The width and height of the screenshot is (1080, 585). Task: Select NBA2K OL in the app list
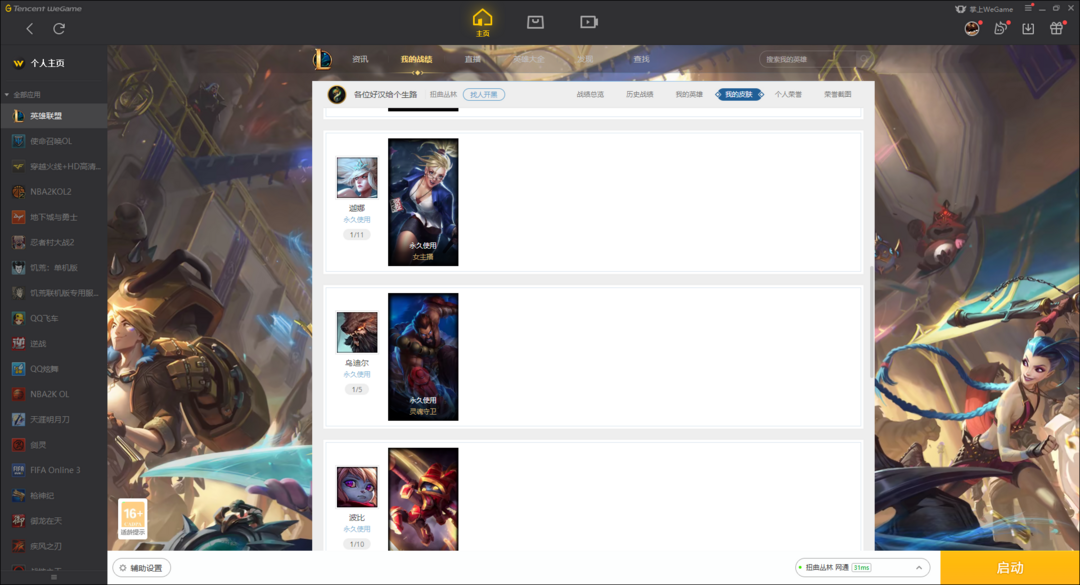tap(54, 394)
